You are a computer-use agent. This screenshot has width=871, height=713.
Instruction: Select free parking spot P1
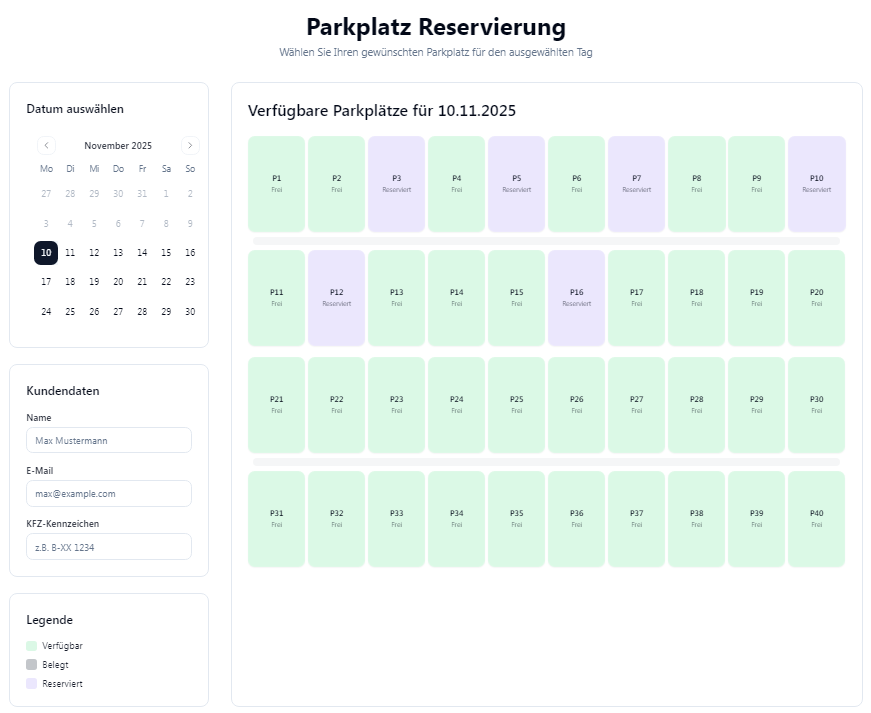pos(276,184)
